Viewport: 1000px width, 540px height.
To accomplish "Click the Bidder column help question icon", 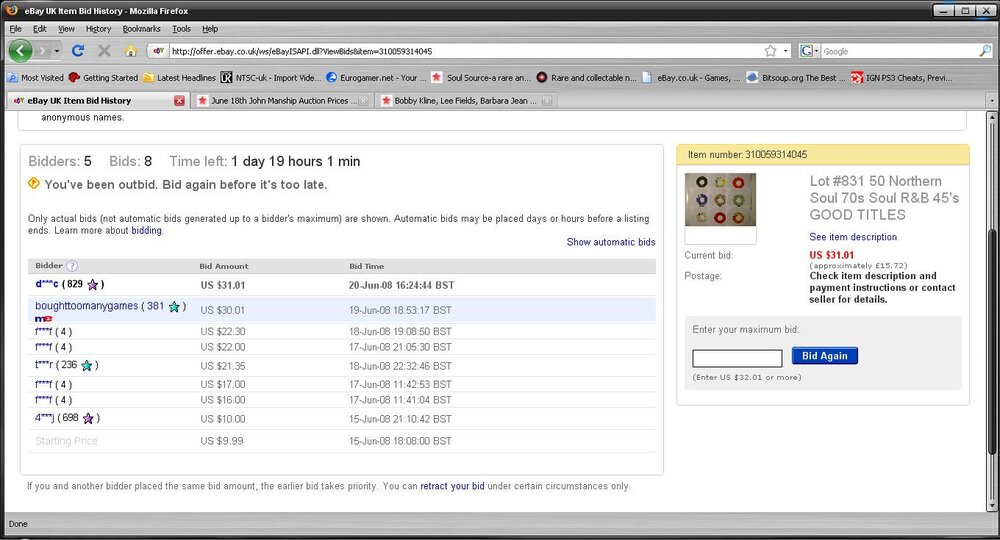I will tap(72, 266).
